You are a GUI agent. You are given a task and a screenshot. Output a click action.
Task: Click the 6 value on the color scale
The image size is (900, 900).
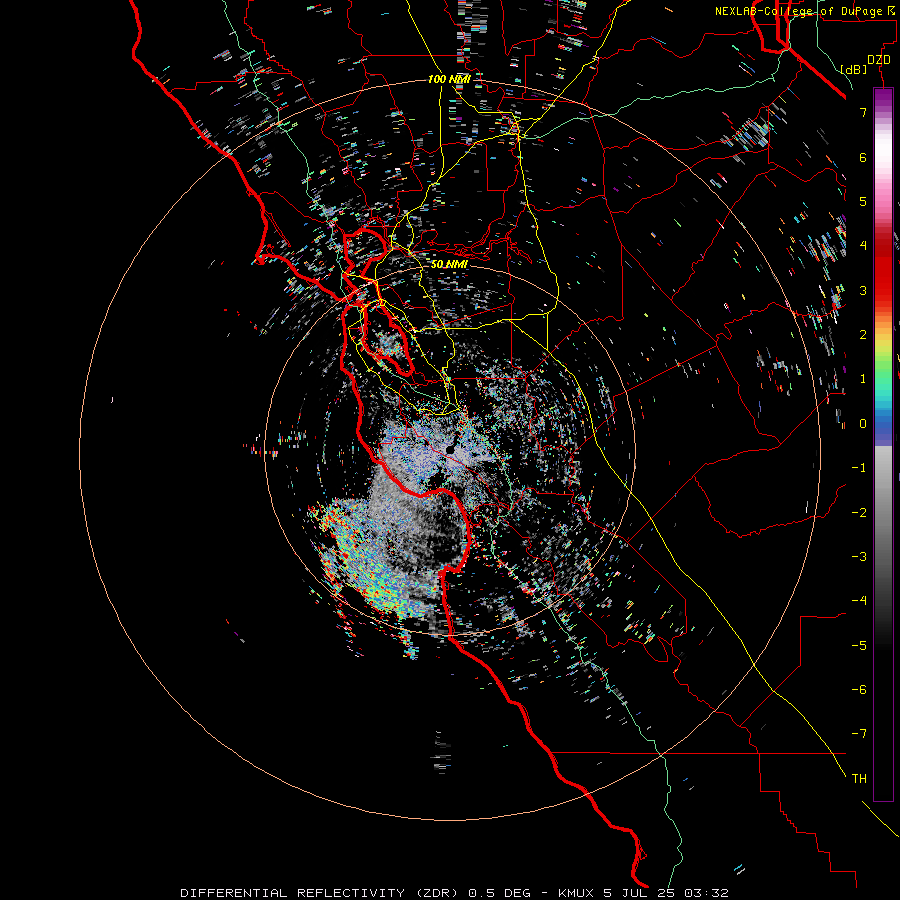(x=863, y=157)
